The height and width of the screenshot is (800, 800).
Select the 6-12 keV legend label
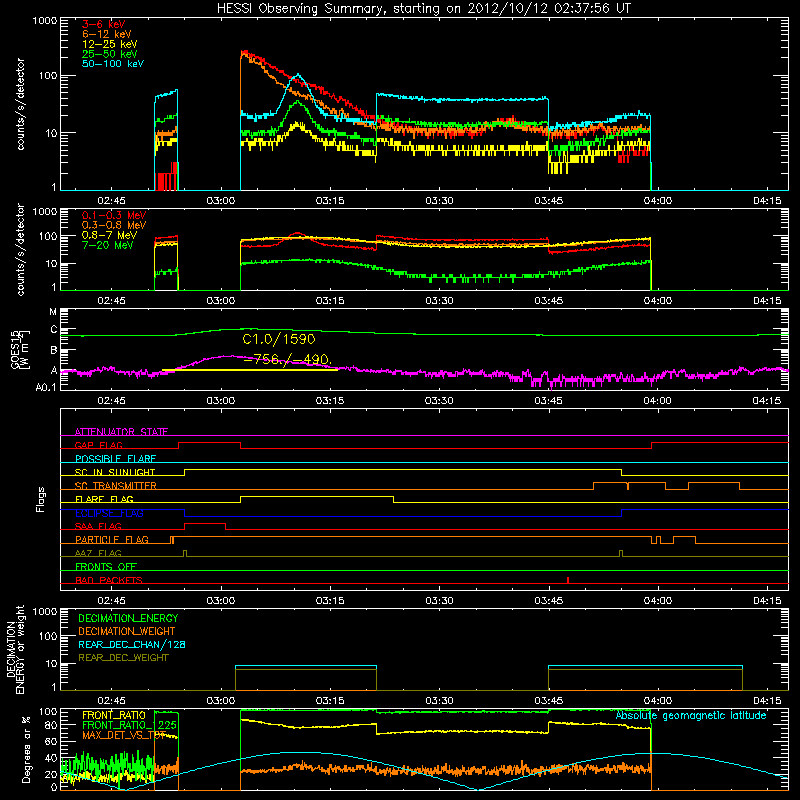pyautogui.click(x=107, y=34)
